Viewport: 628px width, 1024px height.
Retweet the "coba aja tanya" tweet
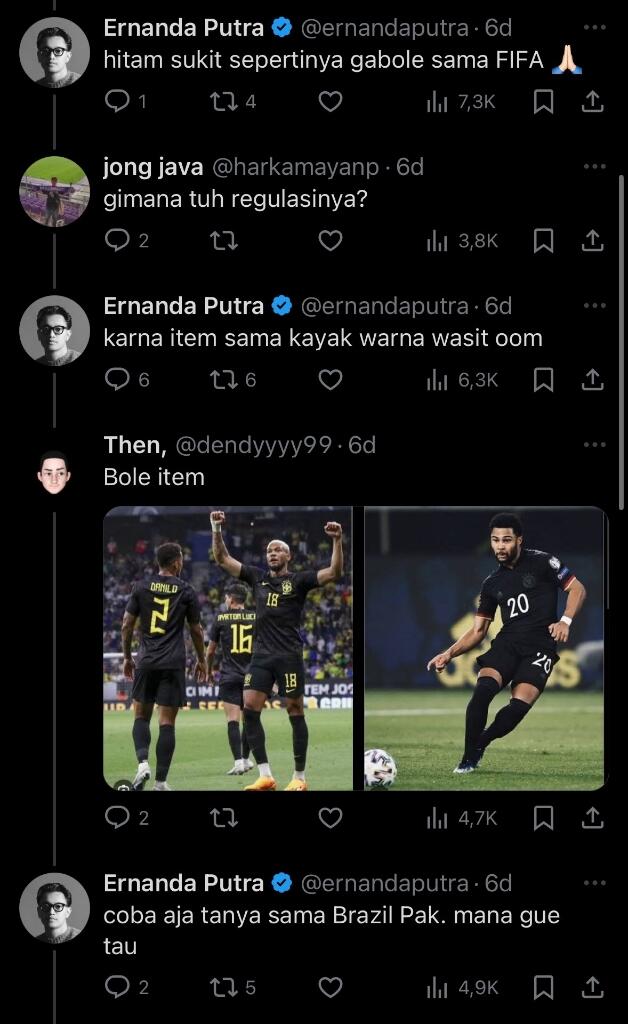click(223, 987)
